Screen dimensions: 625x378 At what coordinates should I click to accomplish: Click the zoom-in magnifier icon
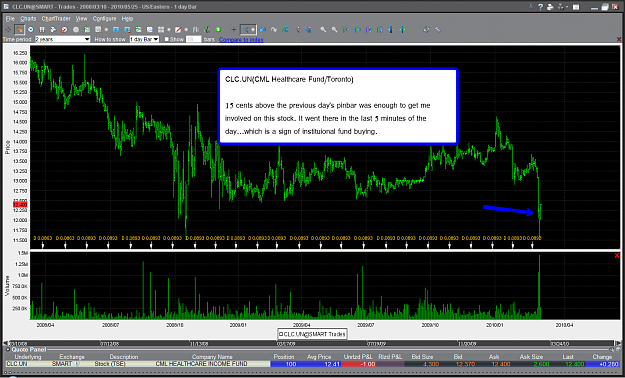(323, 30)
